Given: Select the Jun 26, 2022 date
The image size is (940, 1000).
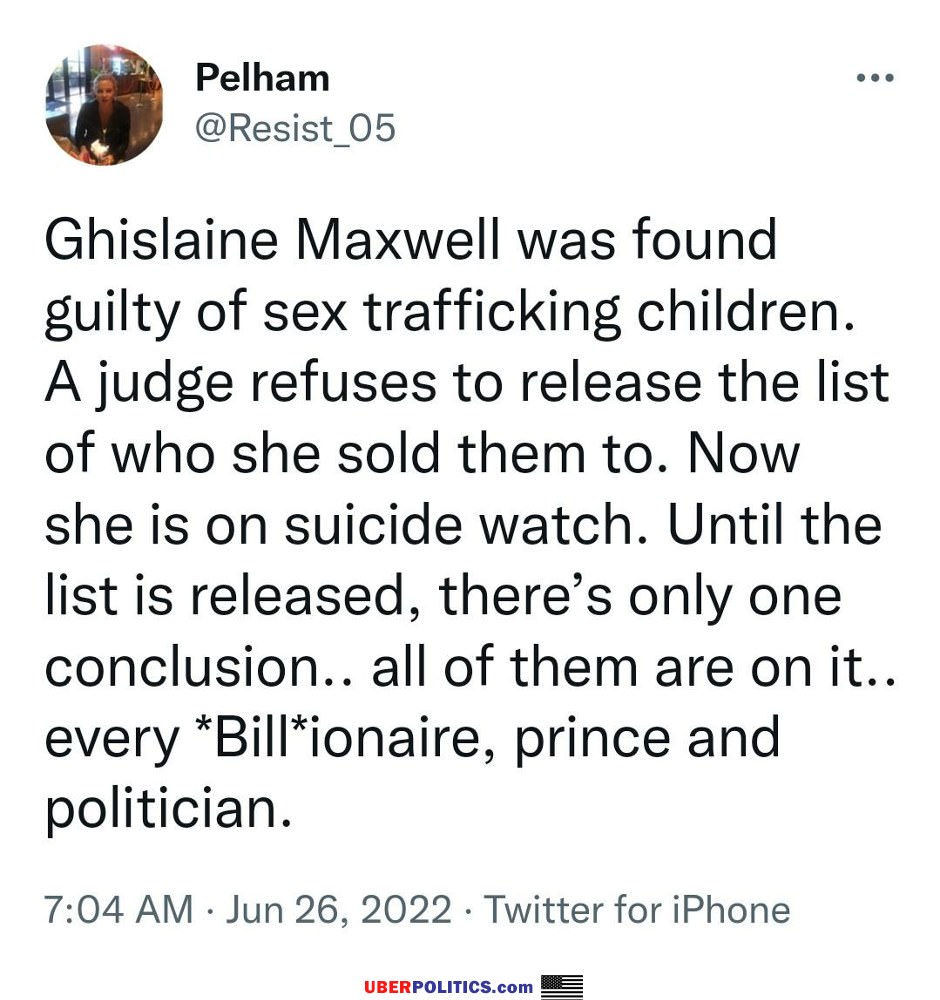Looking at the screenshot, I should (x=339, y=910).
